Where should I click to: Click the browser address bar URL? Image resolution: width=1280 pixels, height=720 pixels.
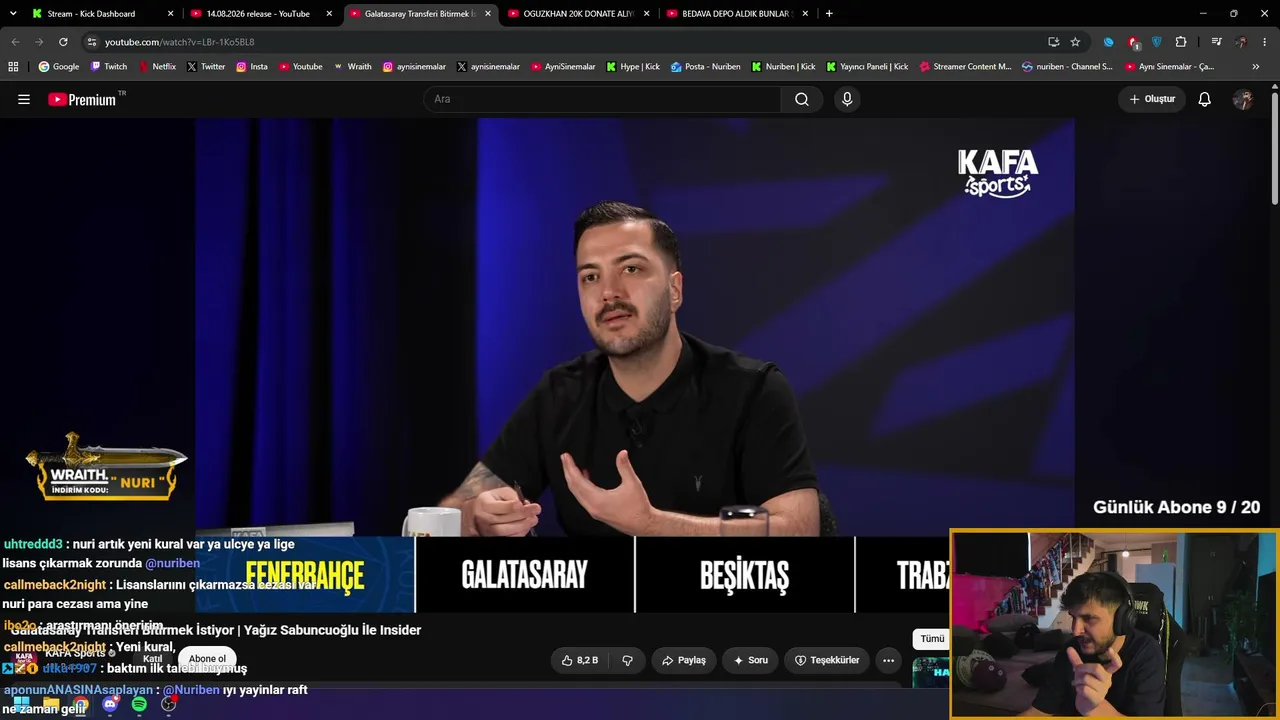180,42
